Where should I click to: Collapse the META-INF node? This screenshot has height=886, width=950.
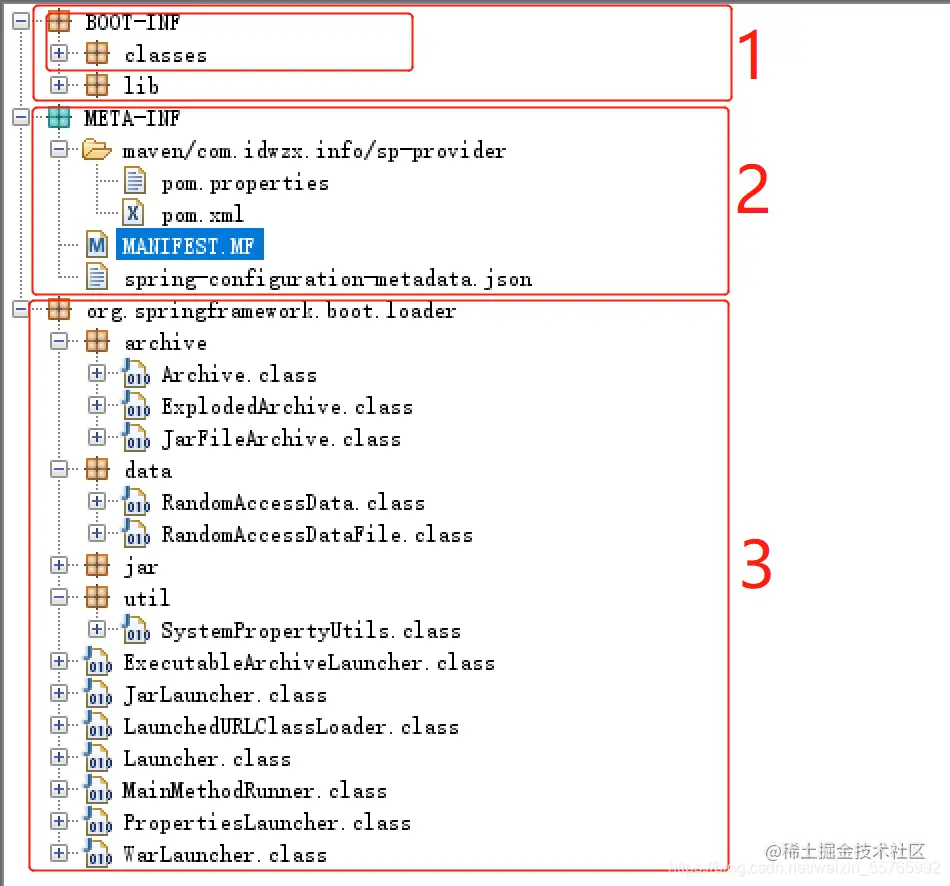point(21,117)
